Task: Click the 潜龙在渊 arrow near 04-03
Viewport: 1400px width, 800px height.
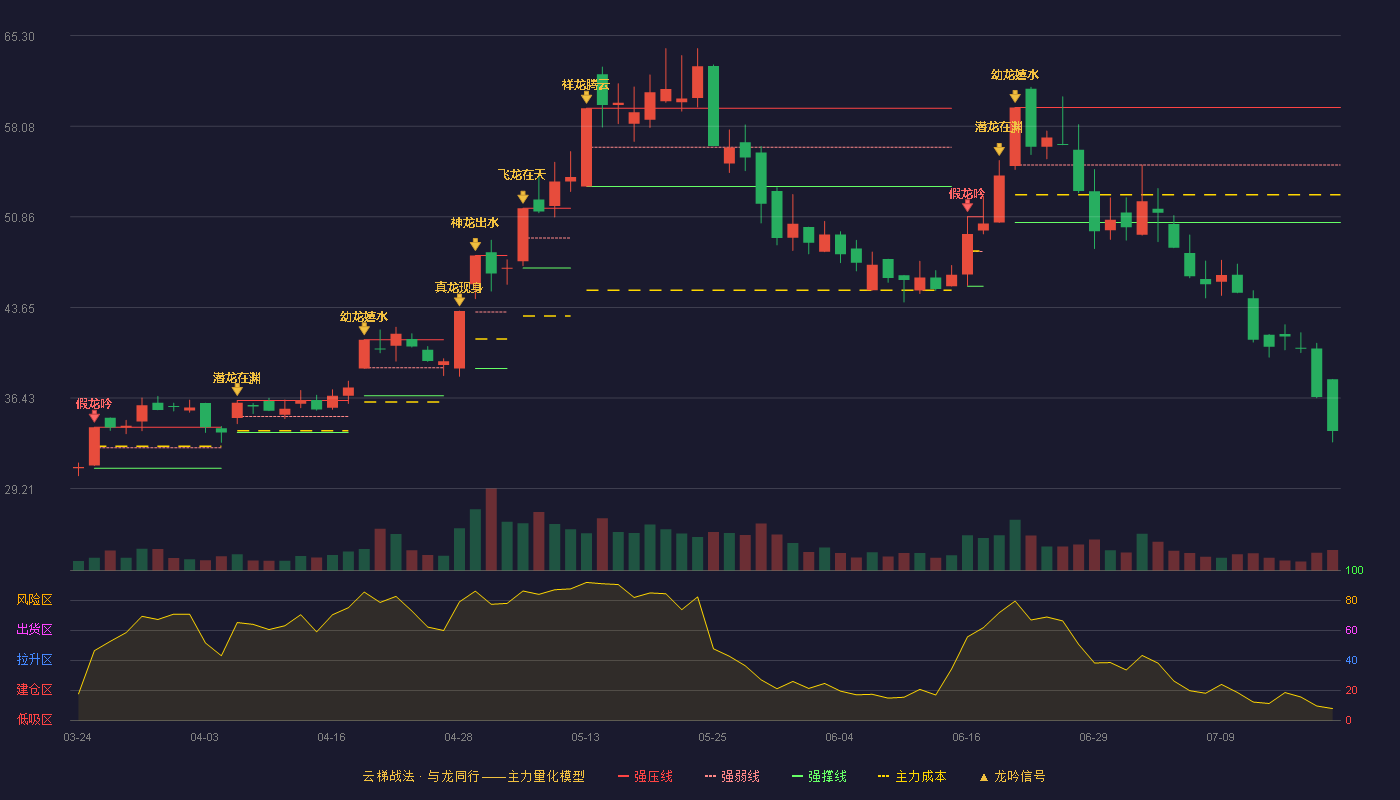Action: point(237,389)
